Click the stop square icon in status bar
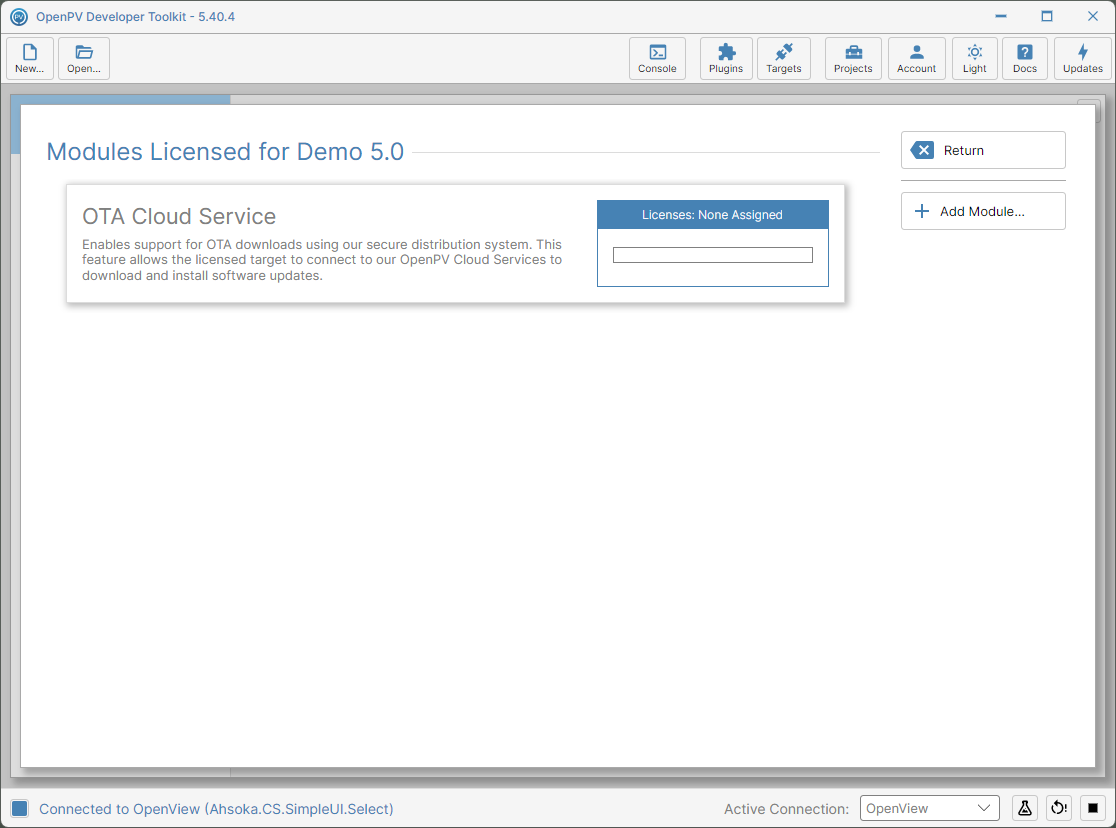 [1093, 808]
